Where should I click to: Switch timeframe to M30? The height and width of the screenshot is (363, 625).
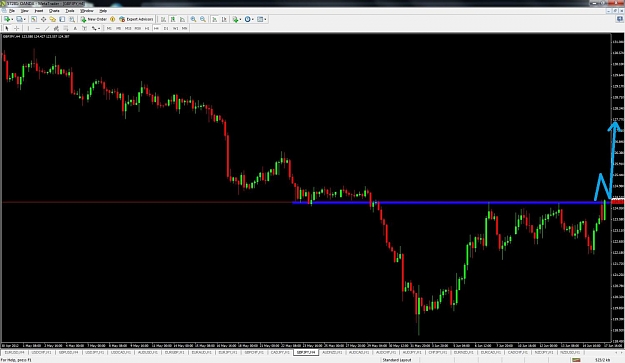138,28
